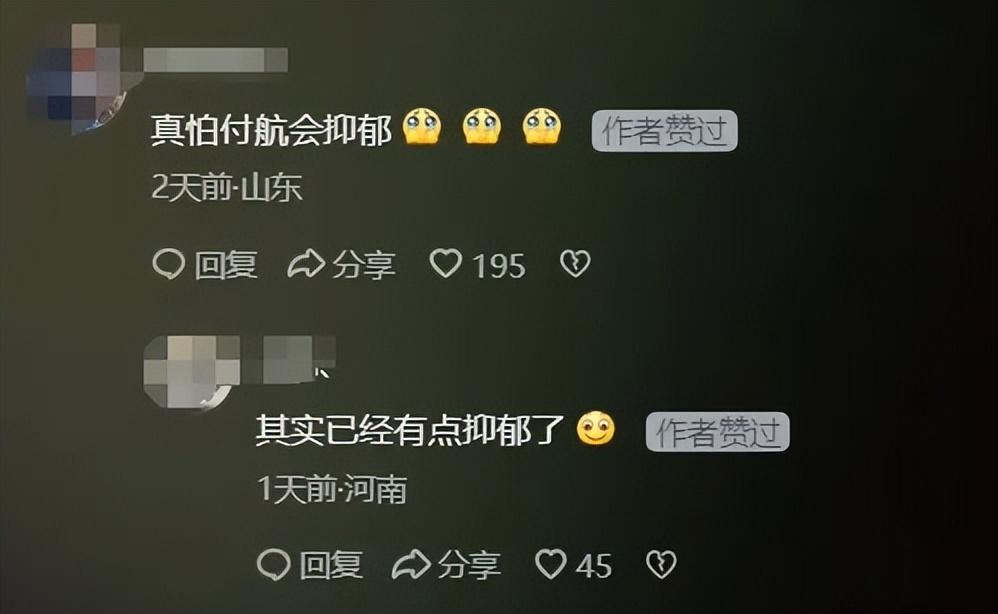Dislike the Henan reply with the broken heart
This screenshot has width=998, height=614.
coord(661,564)
